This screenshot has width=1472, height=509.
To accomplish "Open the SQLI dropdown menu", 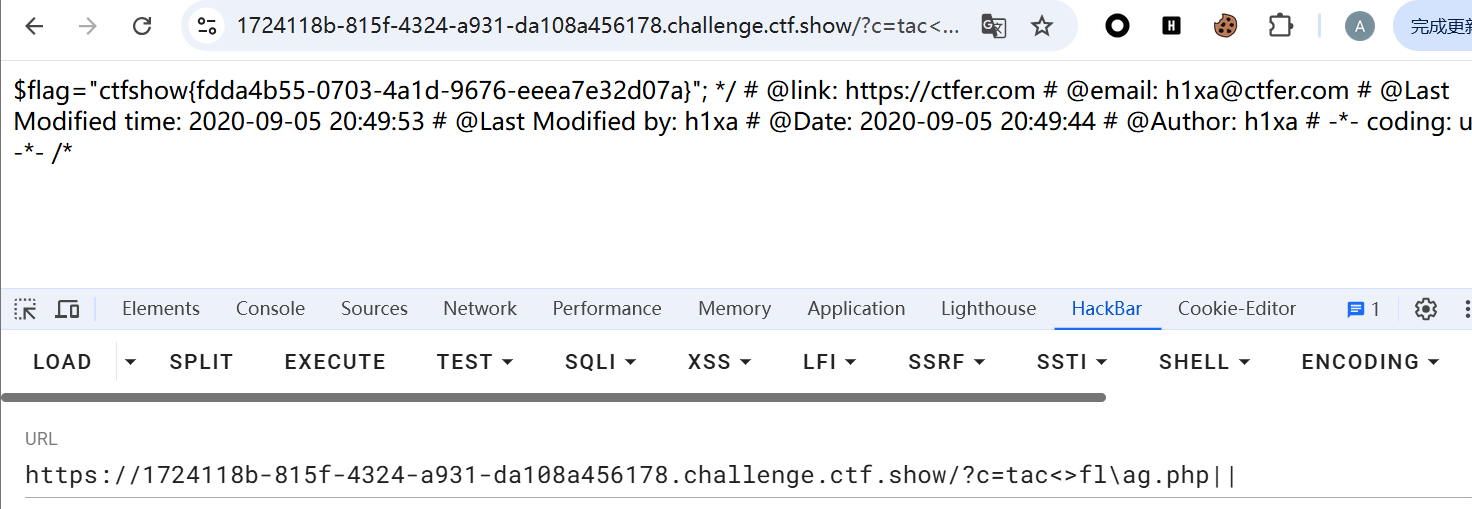I will coord(600,362).
